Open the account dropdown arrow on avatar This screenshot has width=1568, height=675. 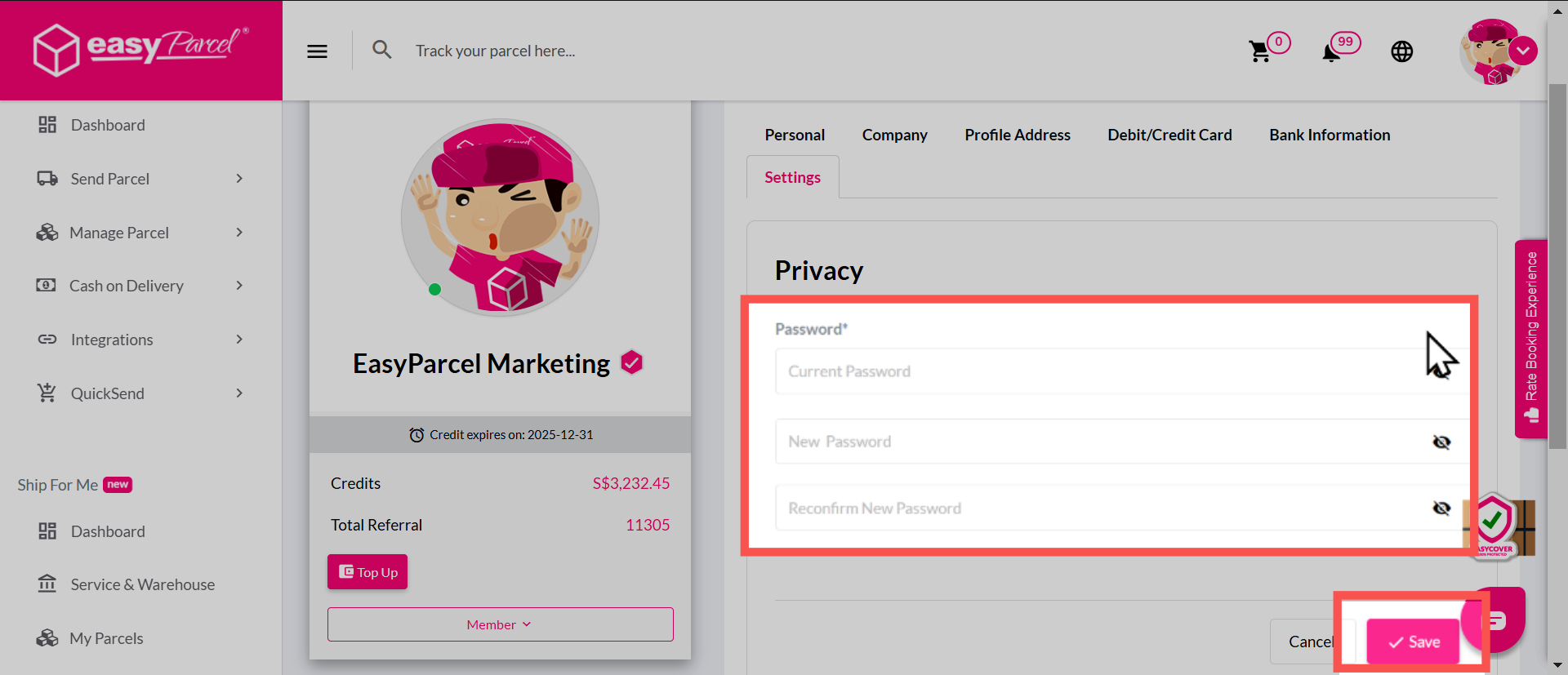pos(1523,51)
